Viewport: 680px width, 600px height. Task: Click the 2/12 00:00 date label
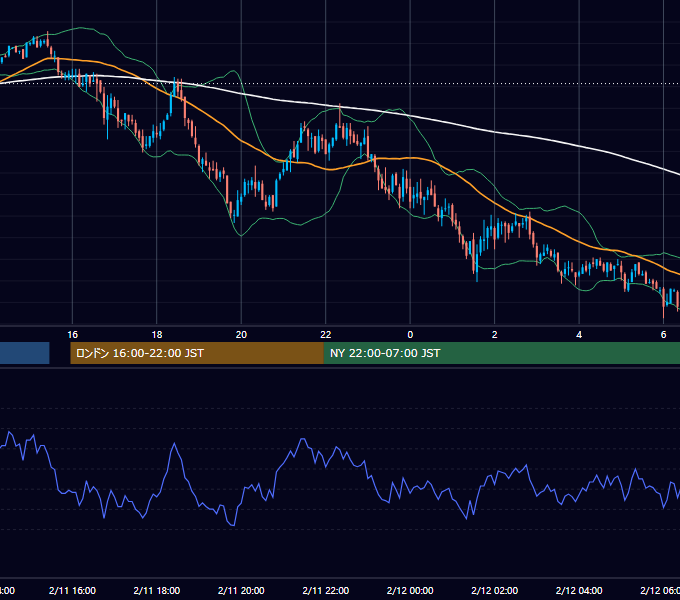[x=410, y=590]
